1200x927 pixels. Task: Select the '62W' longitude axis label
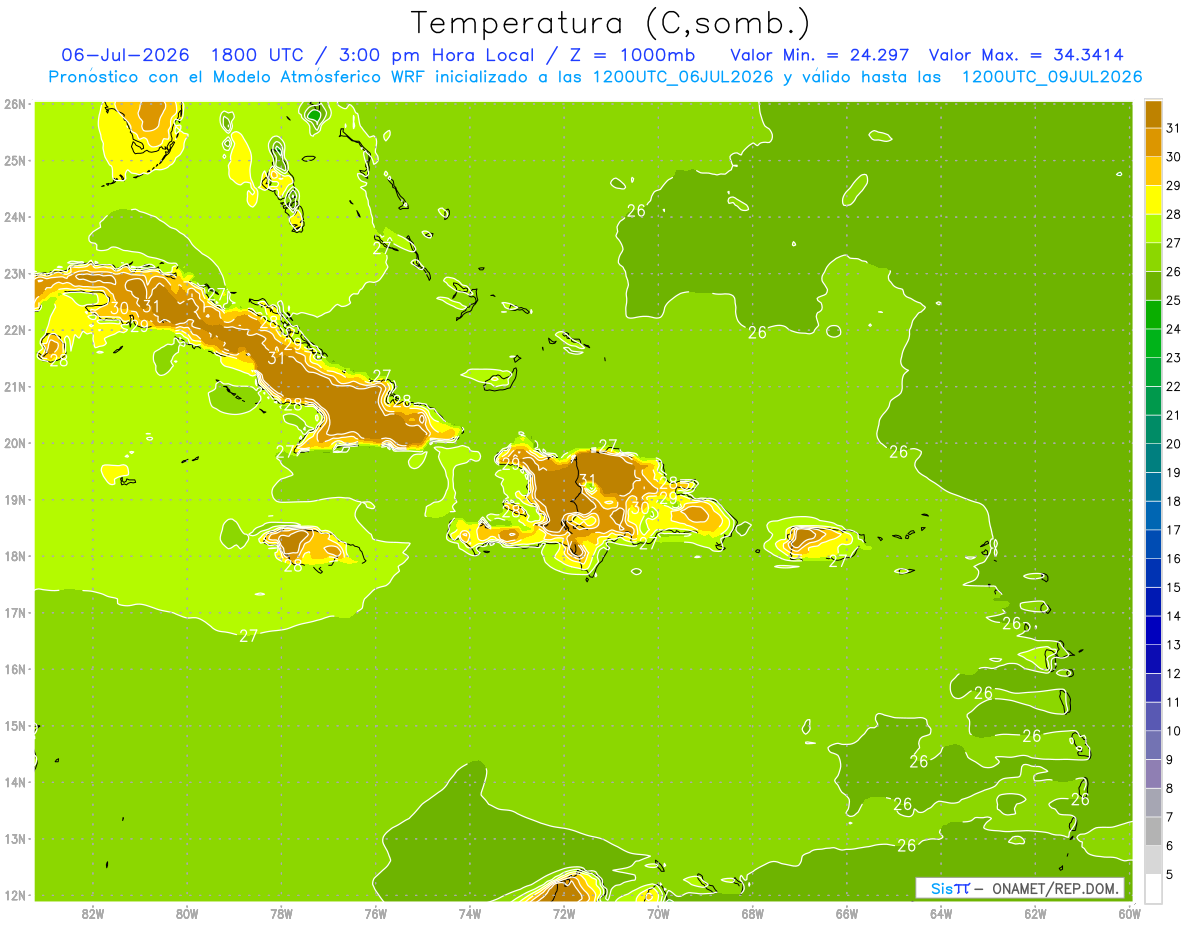(1035, 913)
